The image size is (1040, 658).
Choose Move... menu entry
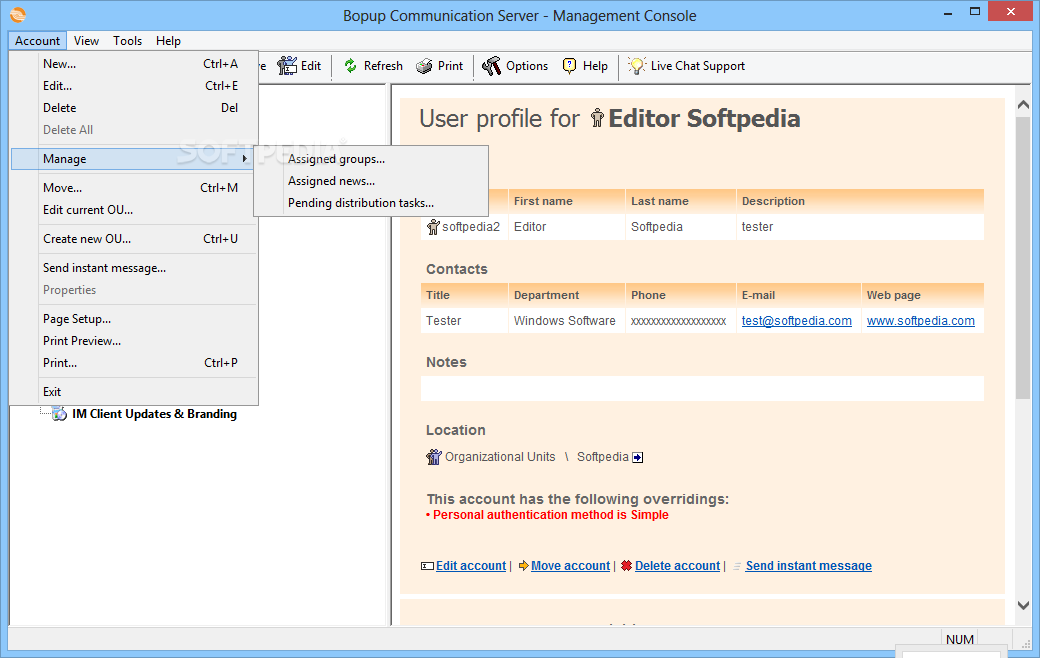(x=134, y=188)
